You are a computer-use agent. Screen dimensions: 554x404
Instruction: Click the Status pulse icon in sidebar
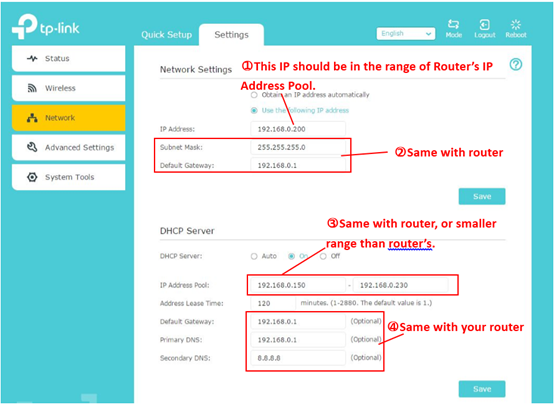(32, 58)
